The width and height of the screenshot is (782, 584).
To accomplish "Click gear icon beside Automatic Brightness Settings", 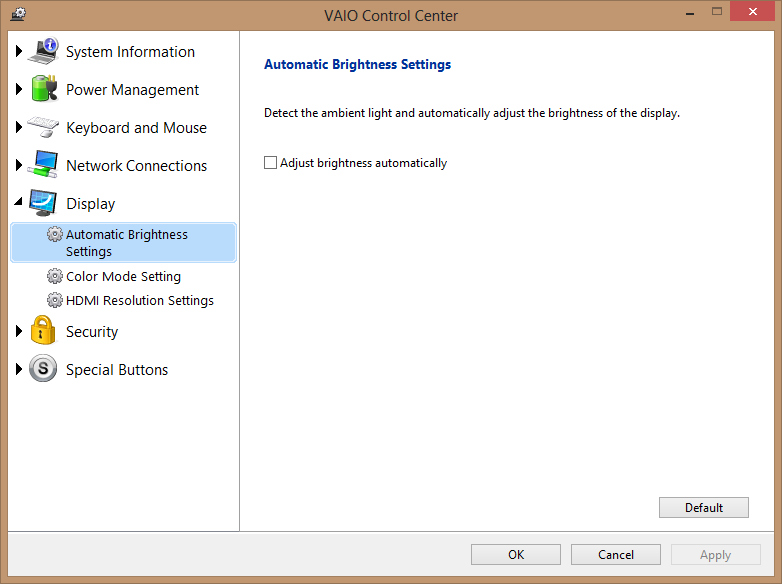I will coord(55,234).
